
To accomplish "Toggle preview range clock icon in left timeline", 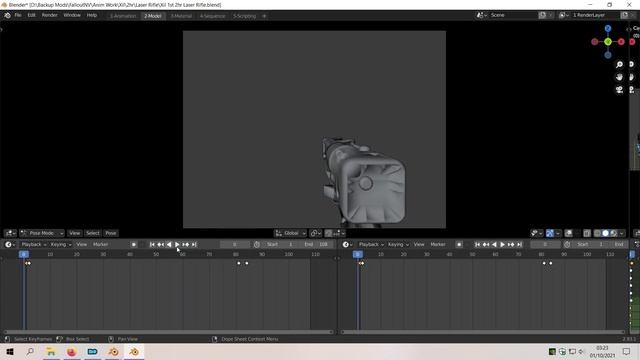I will (x=257, y=244).
